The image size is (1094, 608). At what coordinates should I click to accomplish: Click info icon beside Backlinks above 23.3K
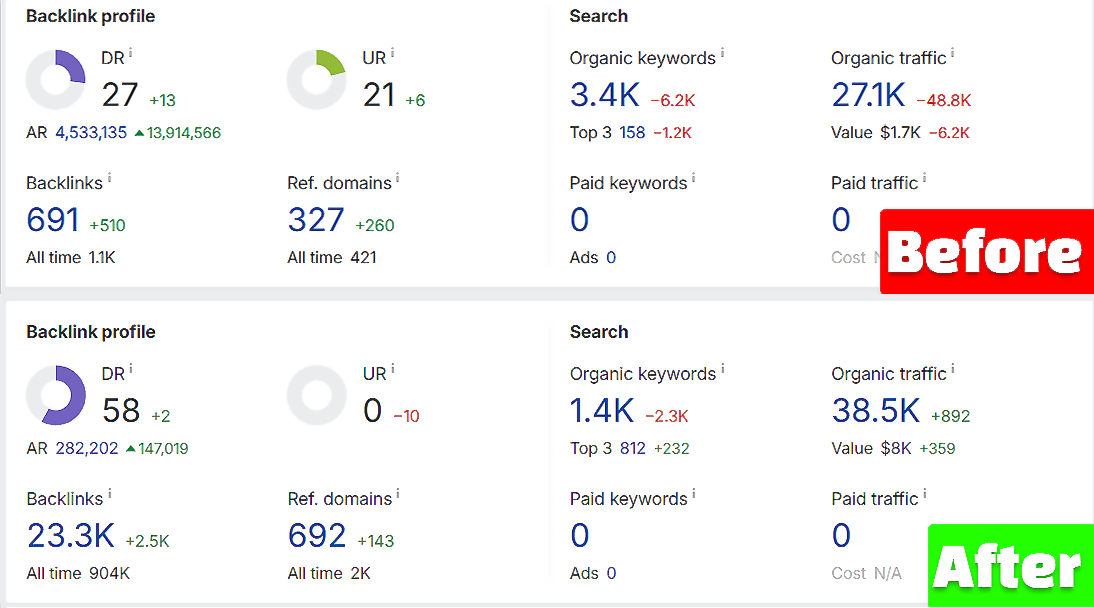[109, 494]
